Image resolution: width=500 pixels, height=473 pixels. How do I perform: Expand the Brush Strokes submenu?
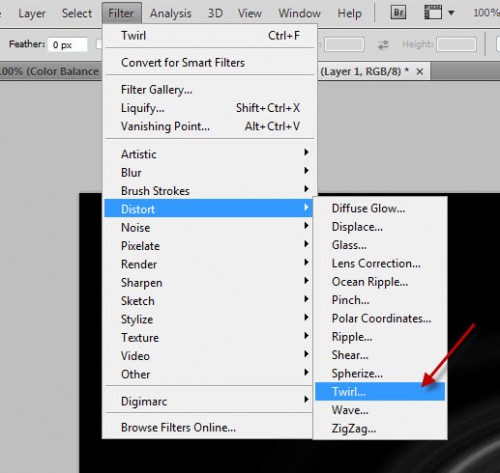pyautogui.click(x=209, y=191)
